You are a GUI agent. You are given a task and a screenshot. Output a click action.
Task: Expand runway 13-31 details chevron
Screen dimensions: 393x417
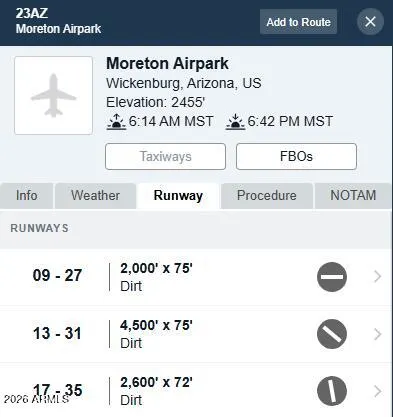coord(378,334)
